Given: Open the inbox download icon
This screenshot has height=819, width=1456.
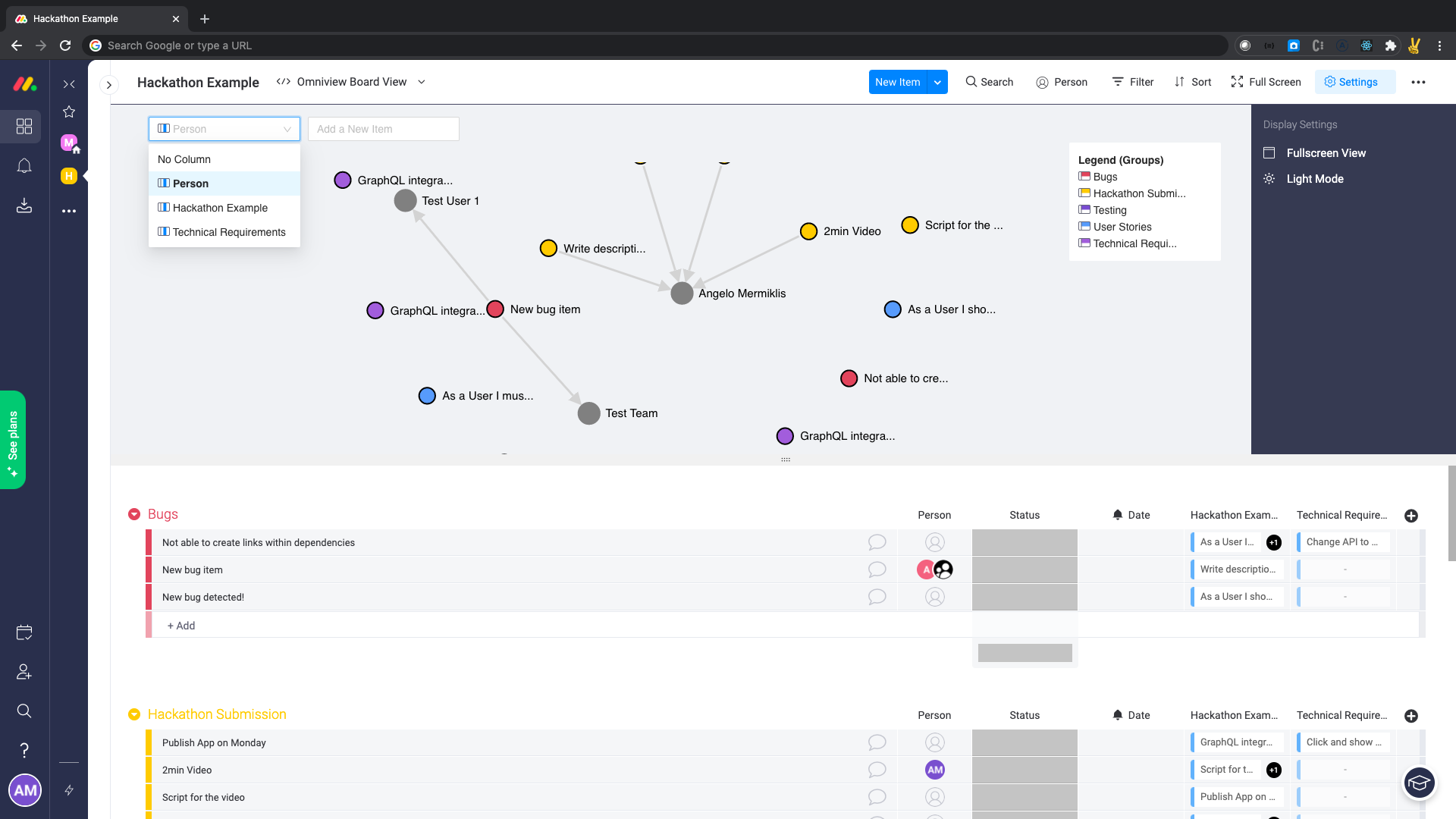Looking at the screenshot, I should pyautogui.click(x=24, y=206).
